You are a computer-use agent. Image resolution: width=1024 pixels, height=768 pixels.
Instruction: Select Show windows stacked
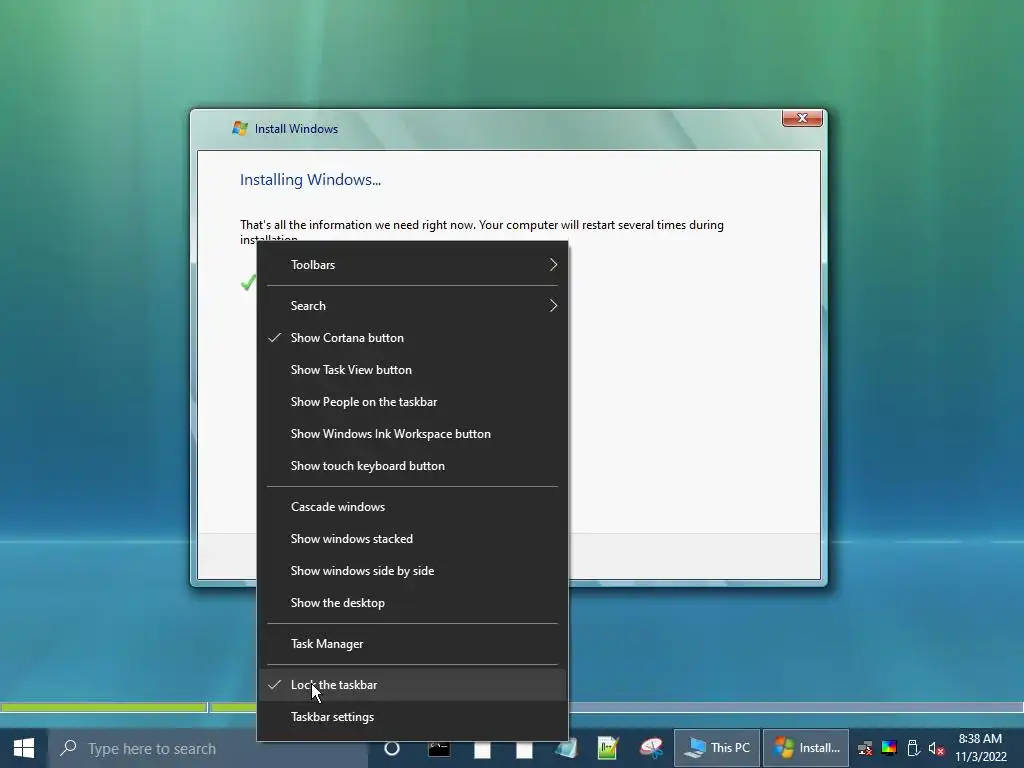click(x=413, y=539)
